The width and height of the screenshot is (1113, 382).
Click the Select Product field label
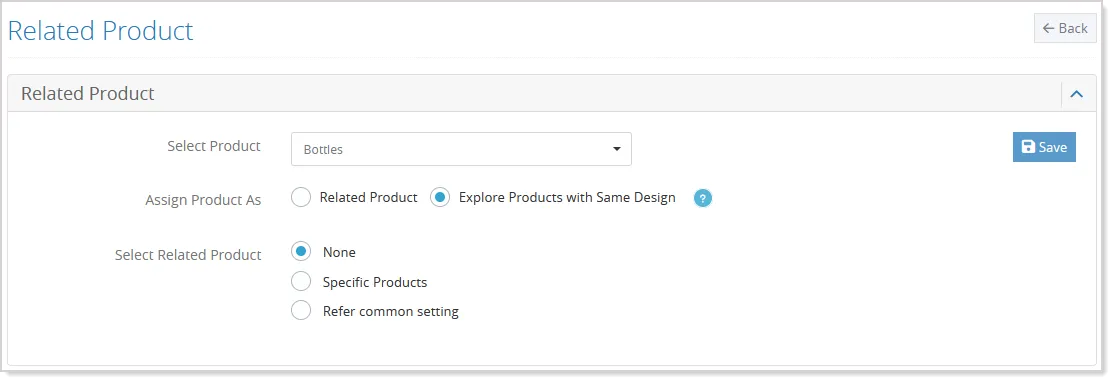214,146
